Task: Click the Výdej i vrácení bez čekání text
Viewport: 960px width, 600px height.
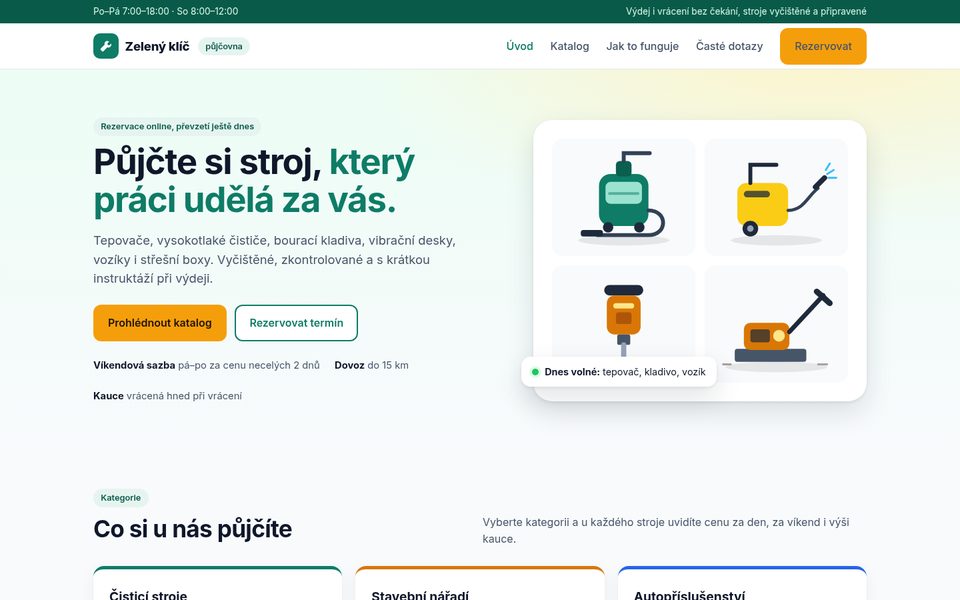Action: point(746,11)
